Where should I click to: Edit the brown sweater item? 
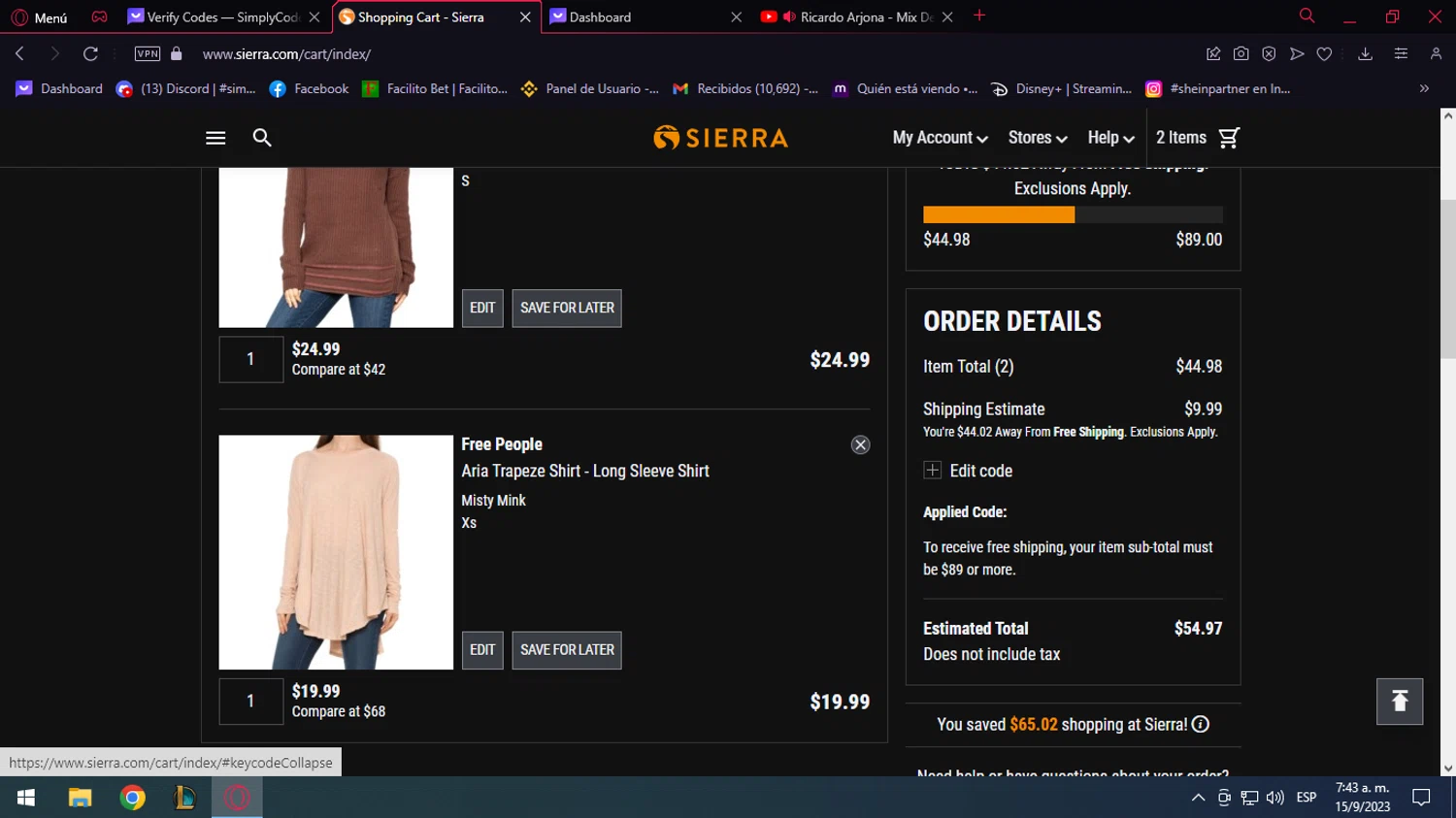[x=482, y=308]
